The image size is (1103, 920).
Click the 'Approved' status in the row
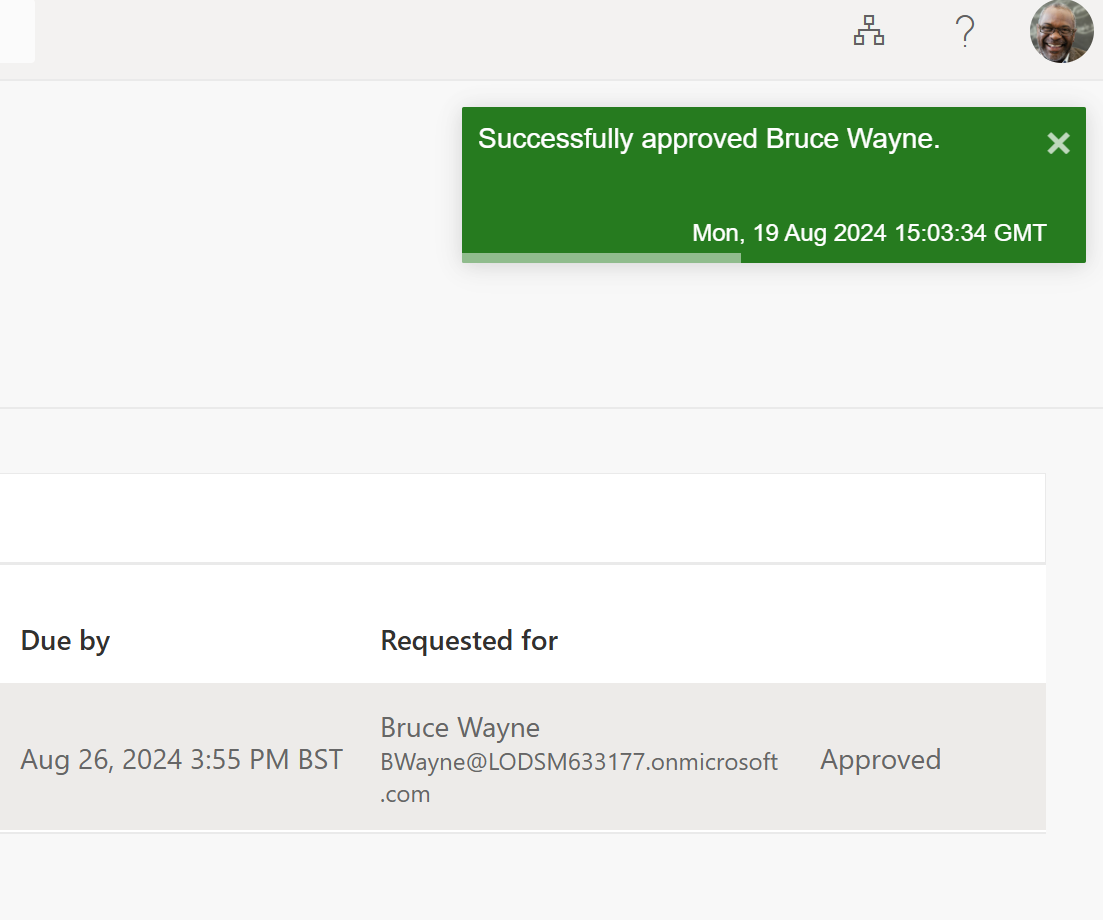pos(880,759)
